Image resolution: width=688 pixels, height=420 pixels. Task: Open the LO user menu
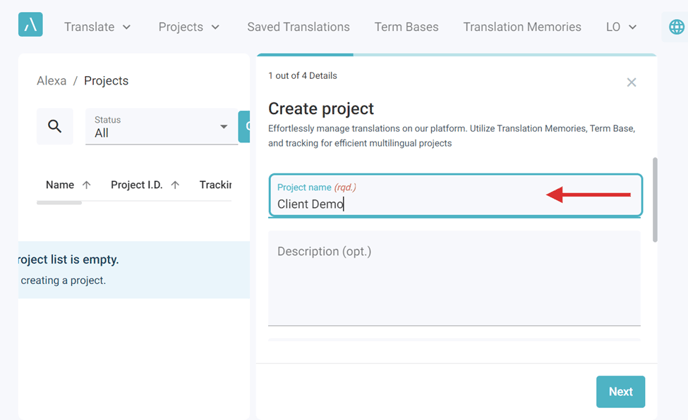621,27
